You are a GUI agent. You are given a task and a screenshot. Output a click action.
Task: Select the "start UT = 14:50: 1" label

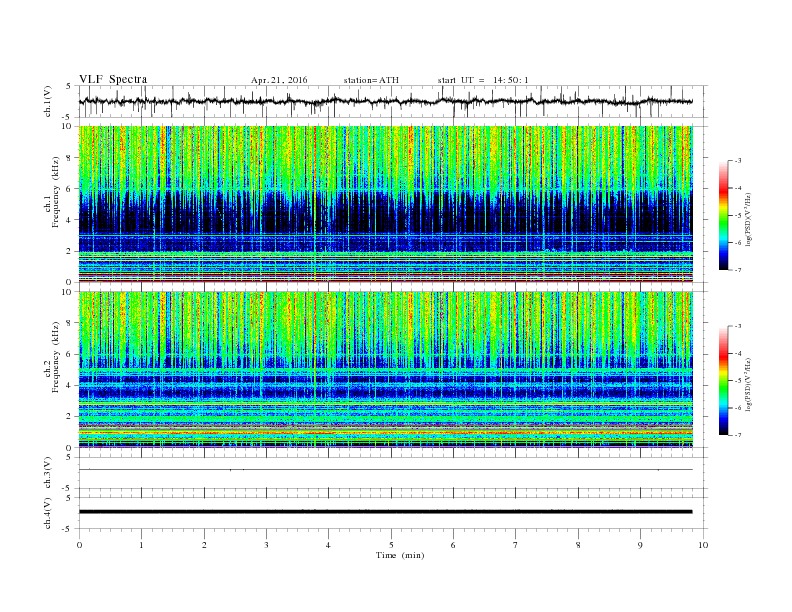483,80
